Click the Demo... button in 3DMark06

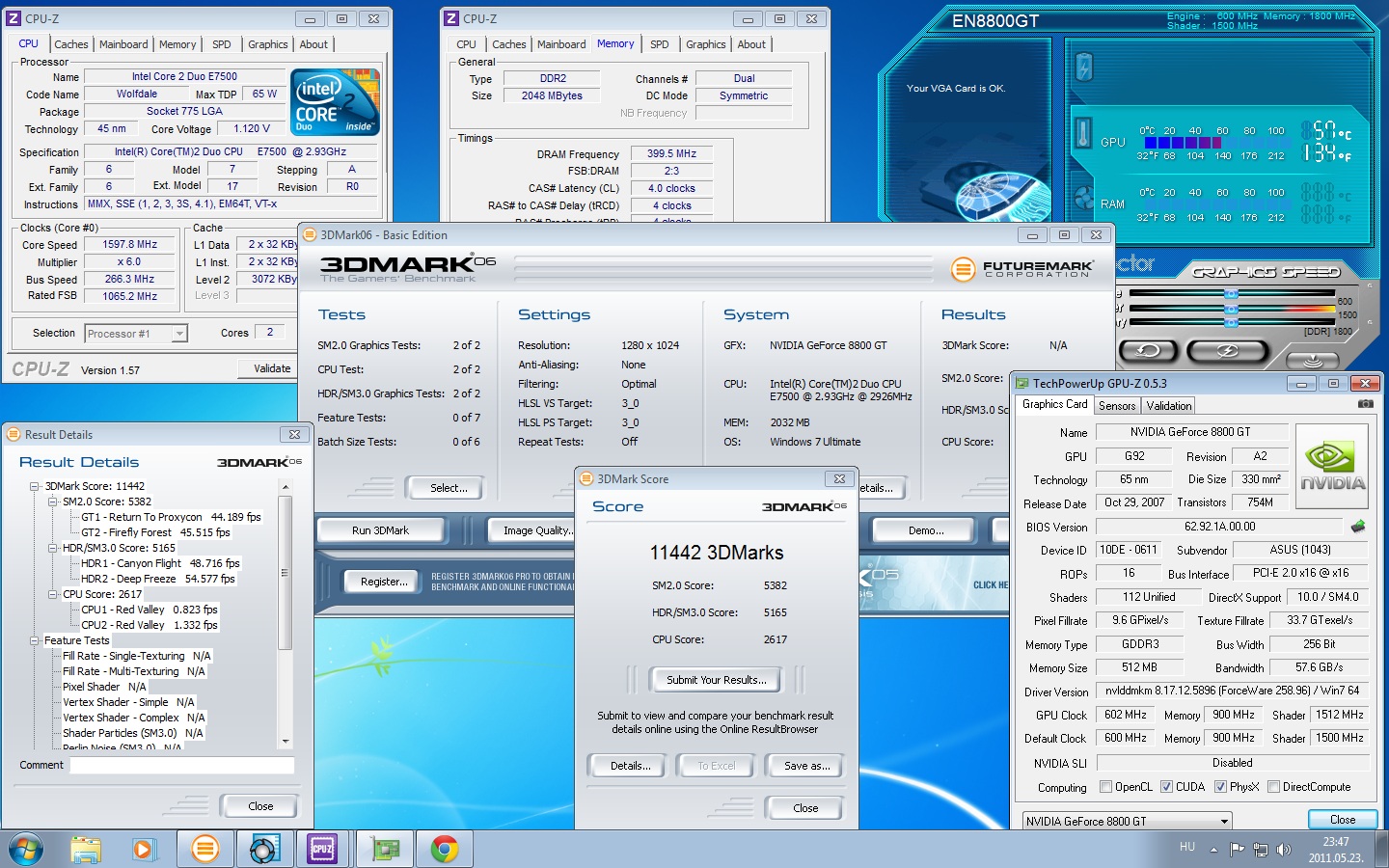[x=926, y=530]
